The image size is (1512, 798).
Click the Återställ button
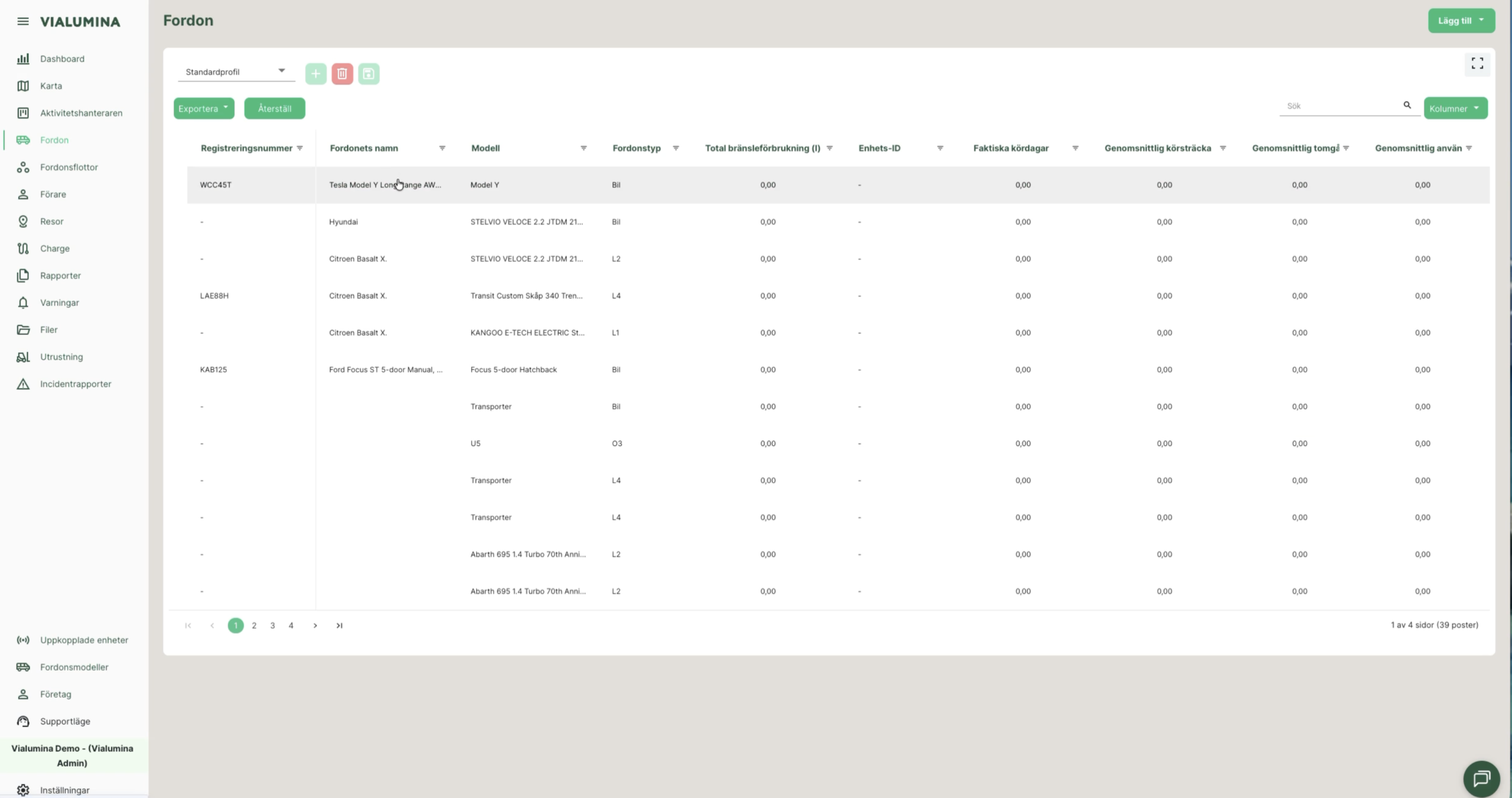coord(275,109)
